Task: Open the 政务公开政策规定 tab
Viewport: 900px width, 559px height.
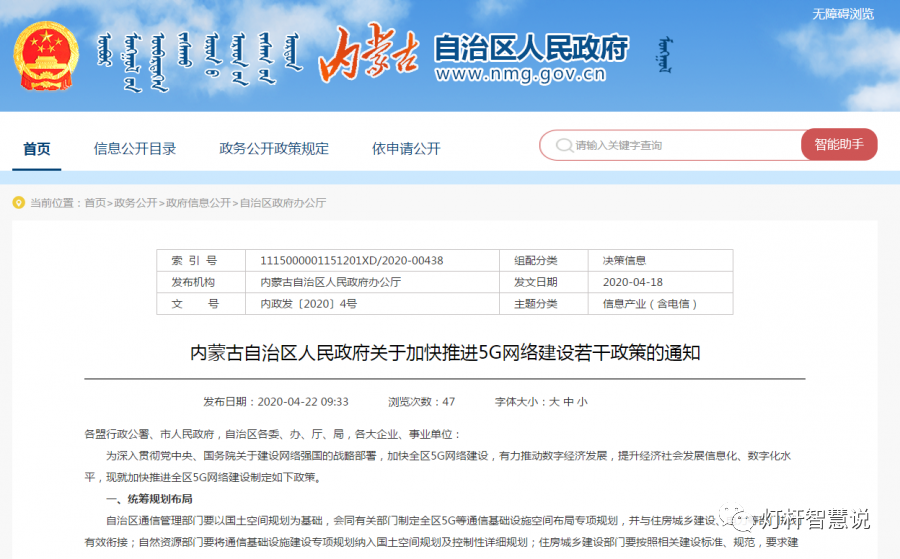Action: pos(274,149)
